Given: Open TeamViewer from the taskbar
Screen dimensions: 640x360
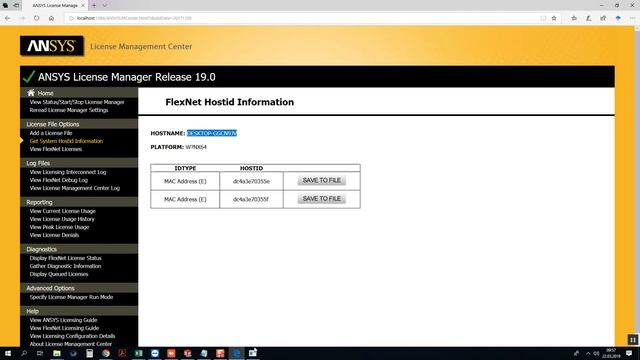Looking at the screenshot, I should click(x=155, y=353).
